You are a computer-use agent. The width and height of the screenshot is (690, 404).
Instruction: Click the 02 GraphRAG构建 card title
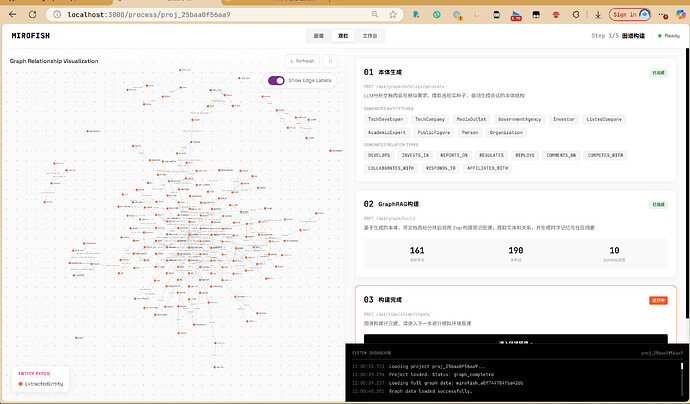point(391,204)
